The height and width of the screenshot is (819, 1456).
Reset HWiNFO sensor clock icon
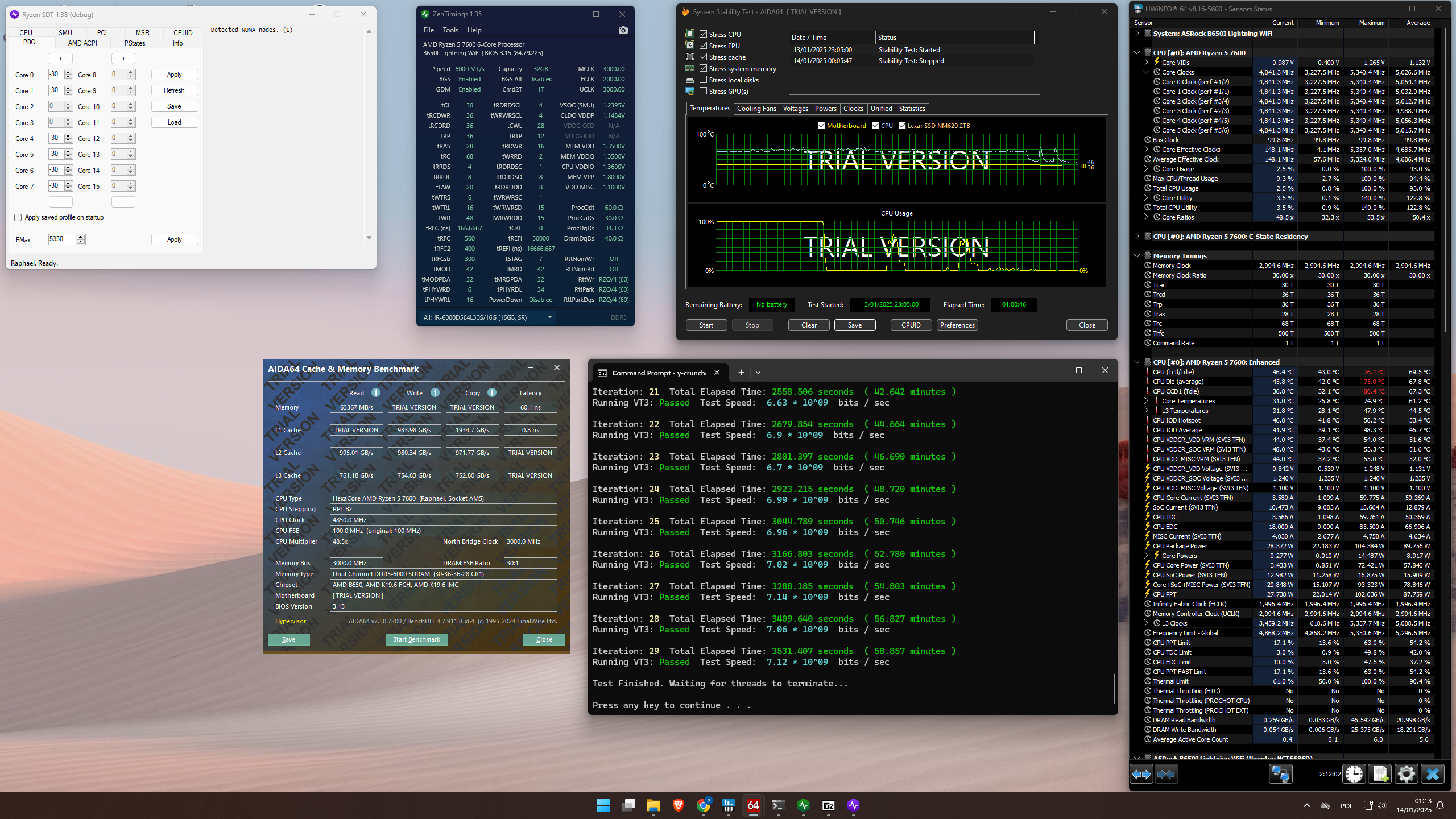point(1354,774)
